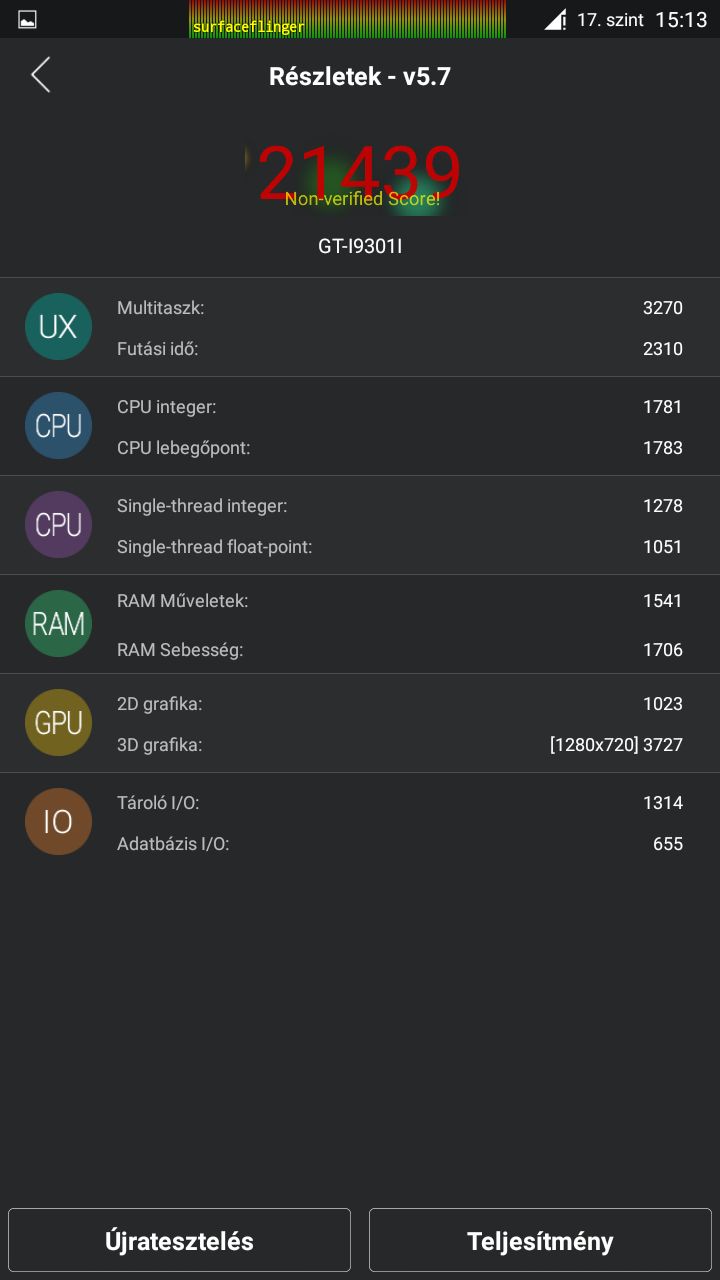Select the teal UX category icon

pos(58,327)
